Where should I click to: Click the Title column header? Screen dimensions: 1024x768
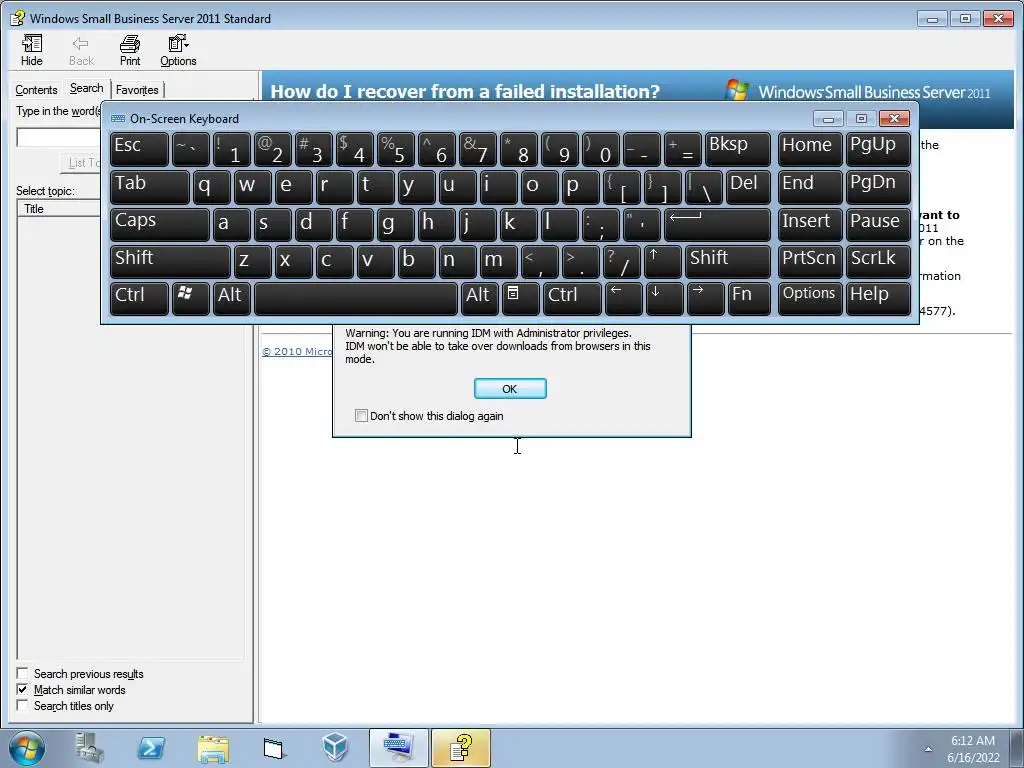coord(59,209)
